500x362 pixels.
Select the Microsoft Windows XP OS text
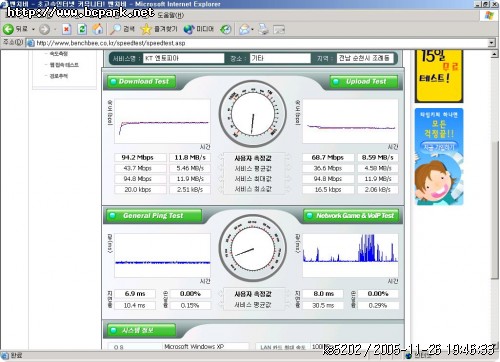[x=194, y=347]
